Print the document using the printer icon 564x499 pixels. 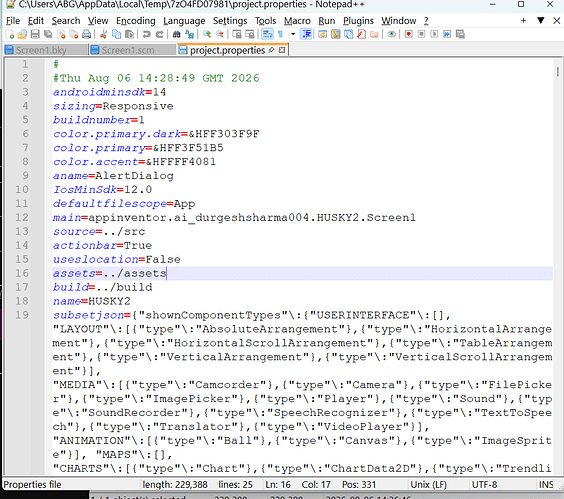click(x=86, y=34)
